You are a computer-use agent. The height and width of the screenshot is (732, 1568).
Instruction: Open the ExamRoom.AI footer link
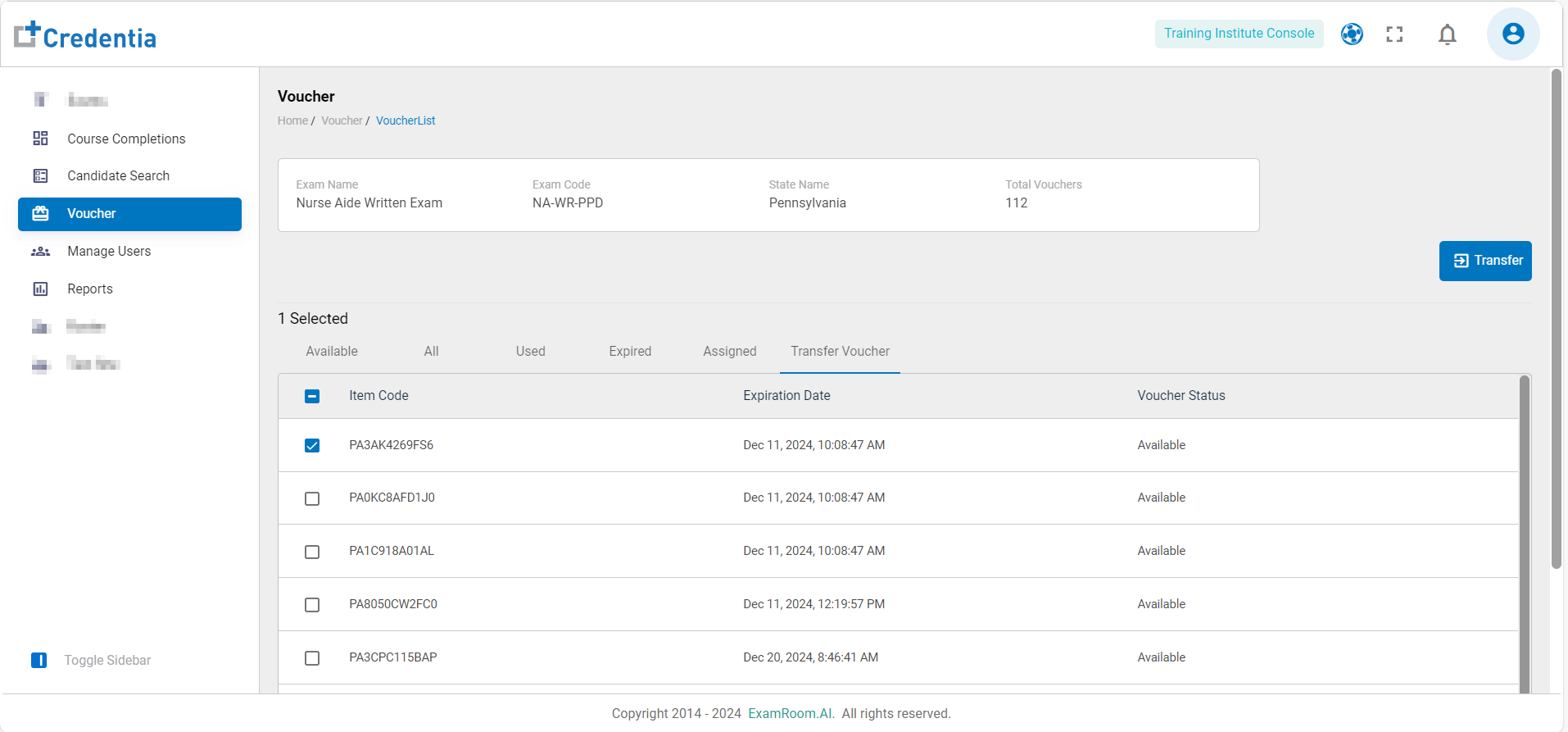tap(790, 713)
